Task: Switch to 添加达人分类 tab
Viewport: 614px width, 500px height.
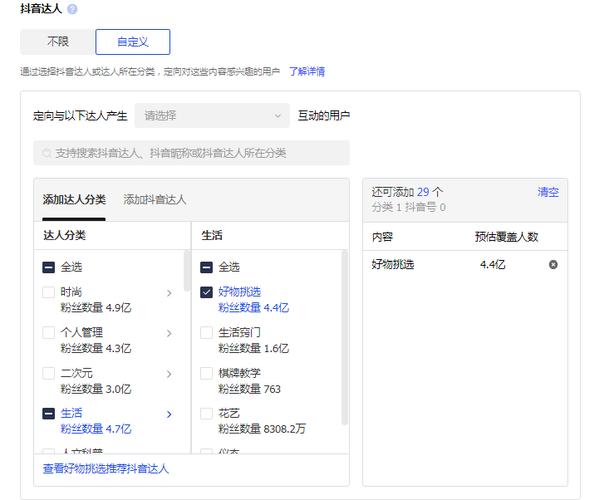Action: click(x=74, y=200)
